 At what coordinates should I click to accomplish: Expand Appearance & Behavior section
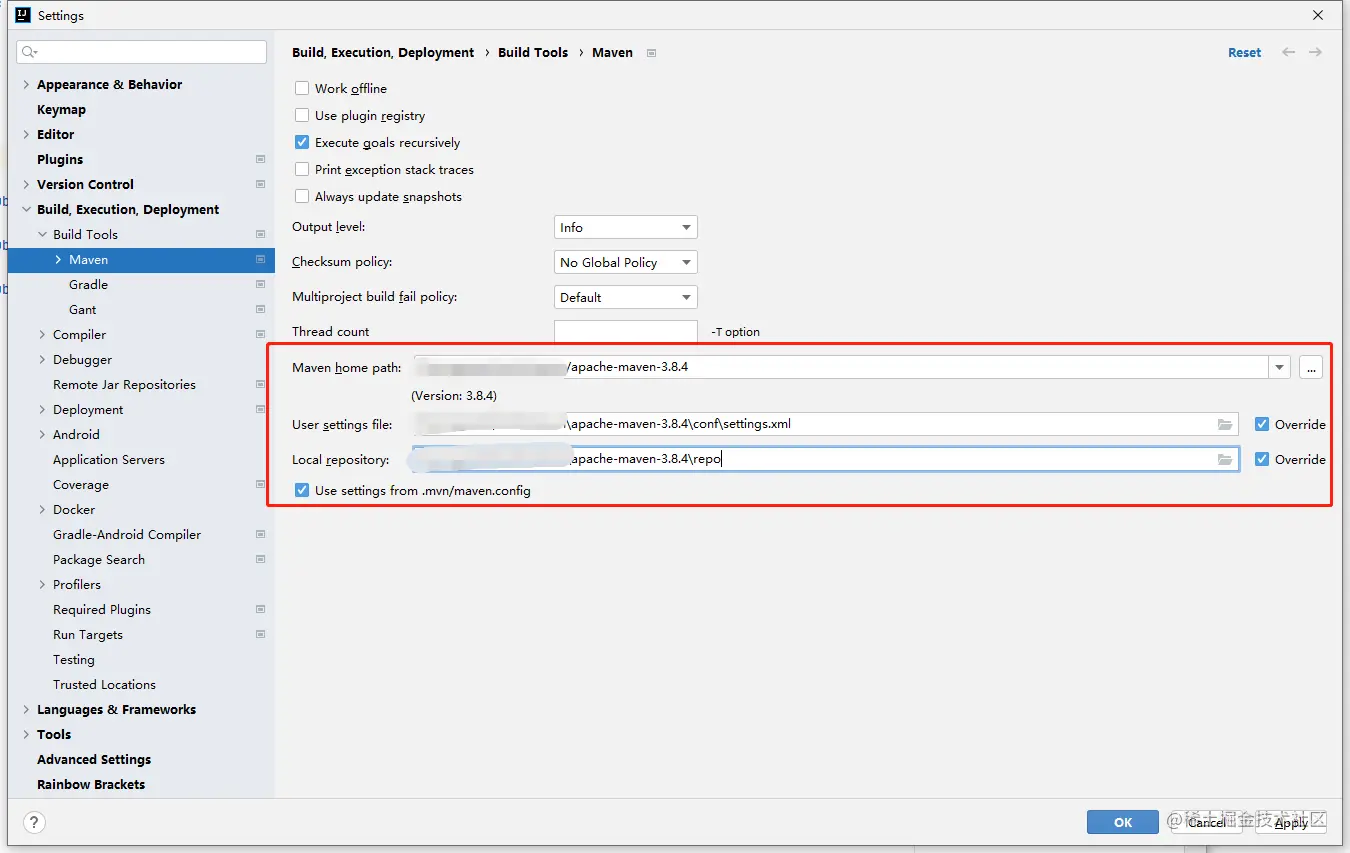coord(26,84)
